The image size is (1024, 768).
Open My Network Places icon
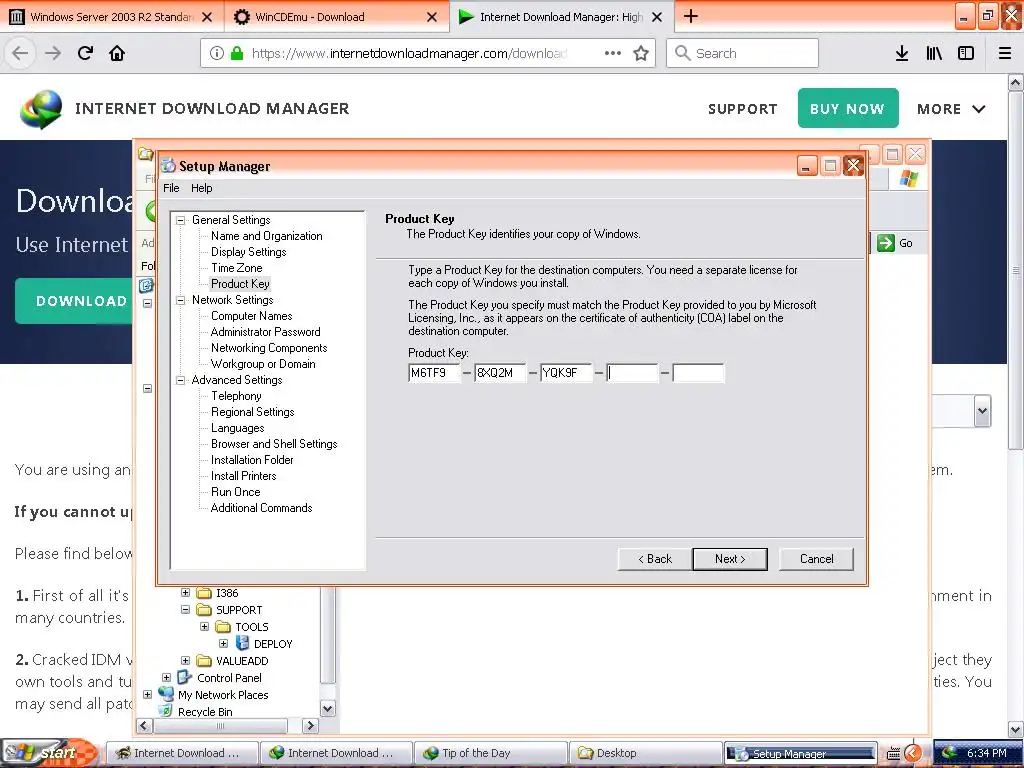pyautogui.click(x=167, y=695)
